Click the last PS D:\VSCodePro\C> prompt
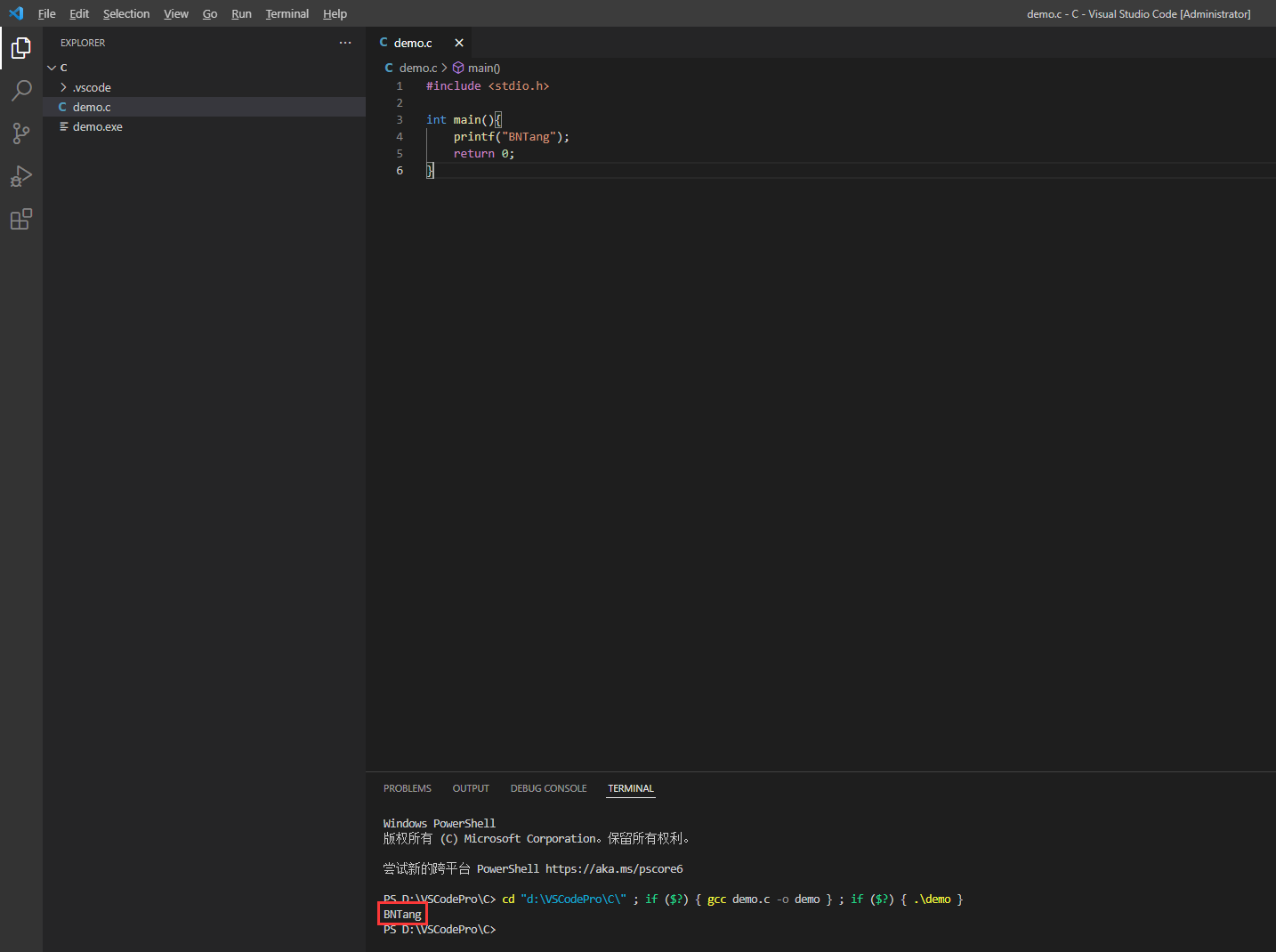1276x952 pixels. tap(440, 929)
